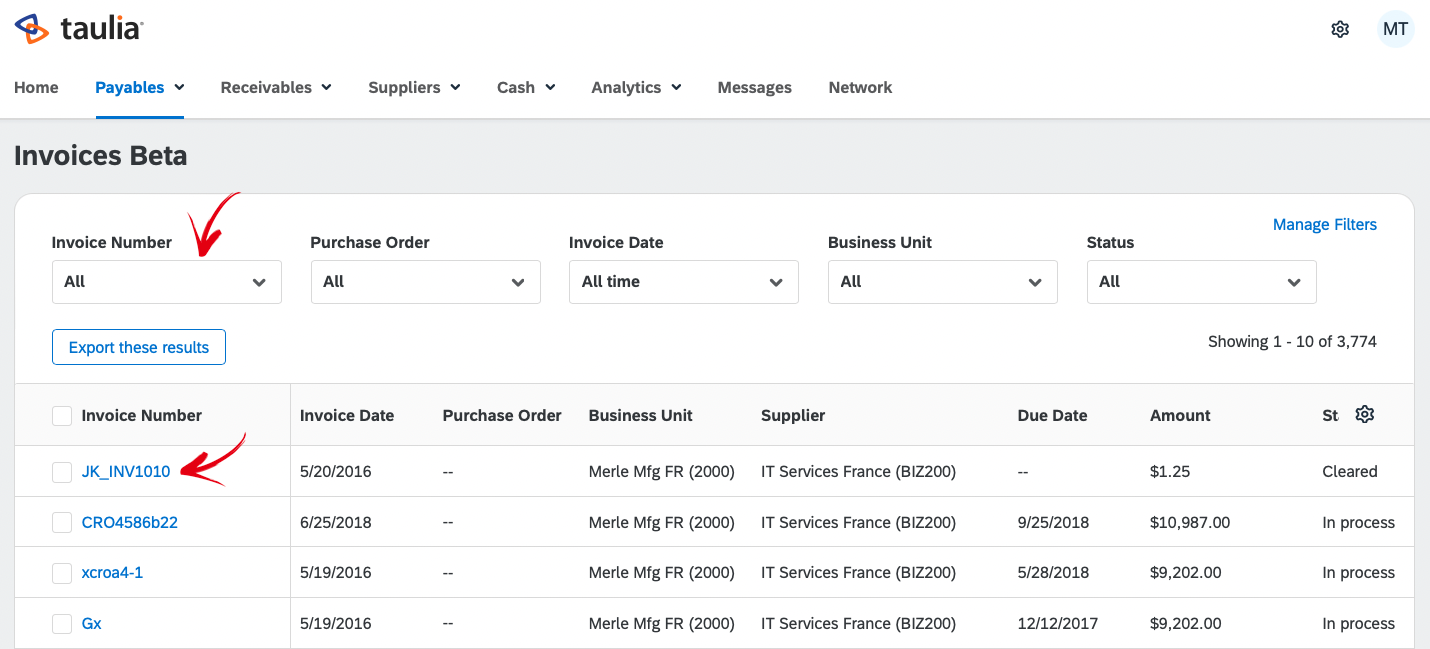This screenshot has width=1430, height=649.
Task: Click the Due Date column header
Action: [x=1052, y=415]
